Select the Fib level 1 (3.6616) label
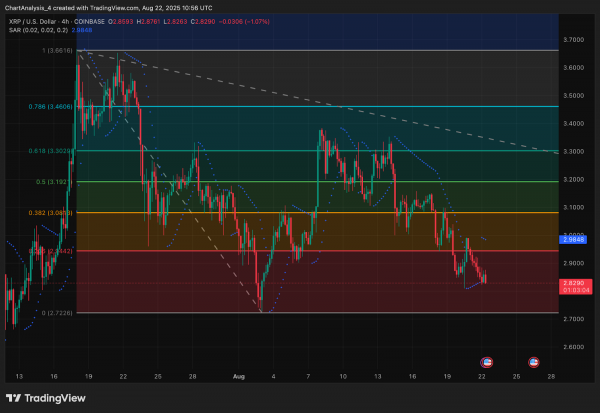Screen dimensions: 600x413 (x=57, y=51)
